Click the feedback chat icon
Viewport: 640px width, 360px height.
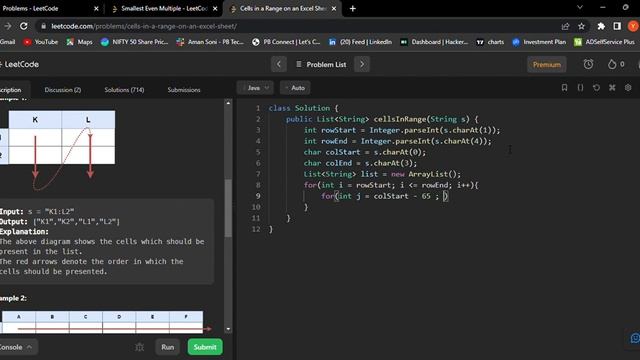(x=634, y=338)
